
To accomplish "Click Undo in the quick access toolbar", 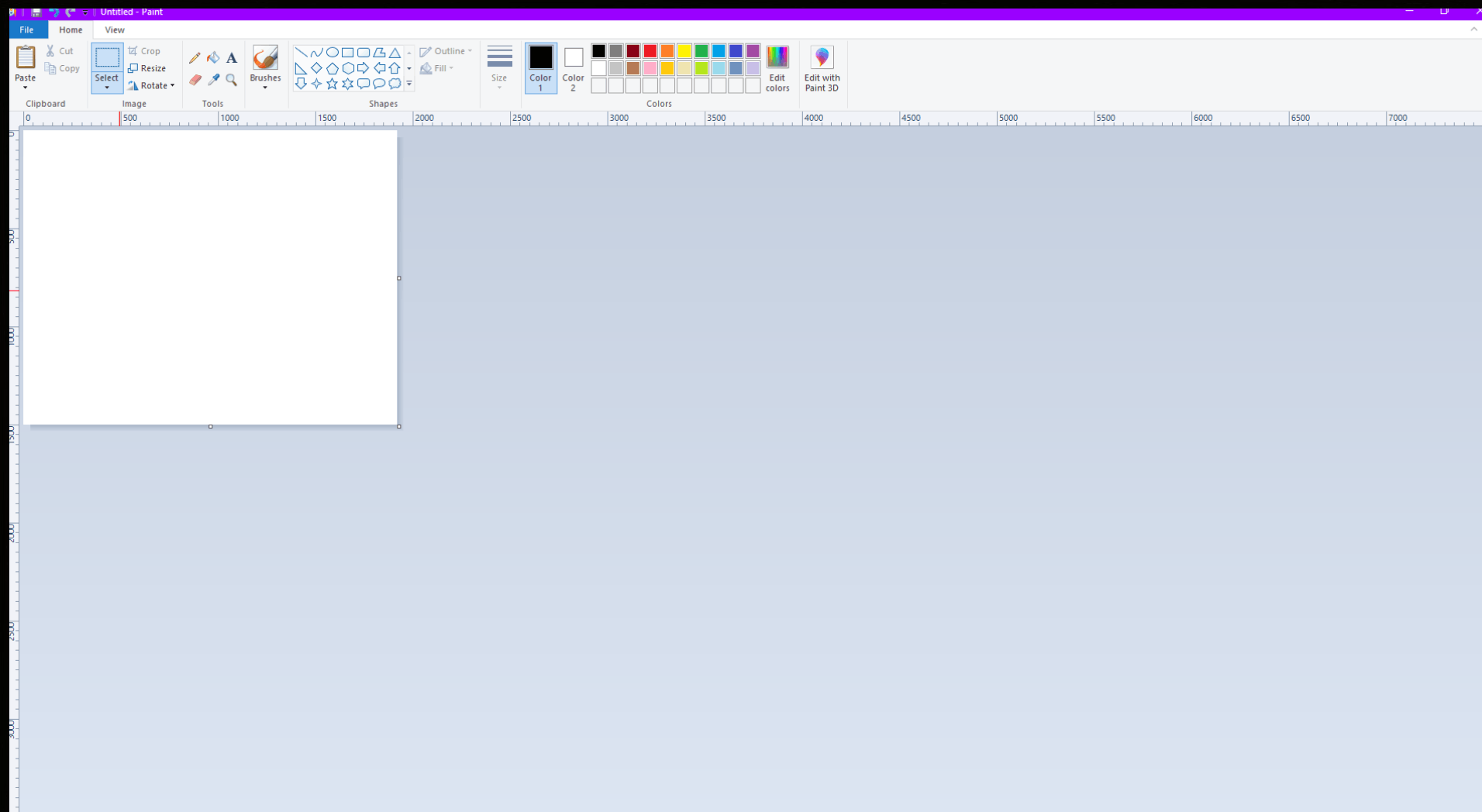I will click(53, 12).
